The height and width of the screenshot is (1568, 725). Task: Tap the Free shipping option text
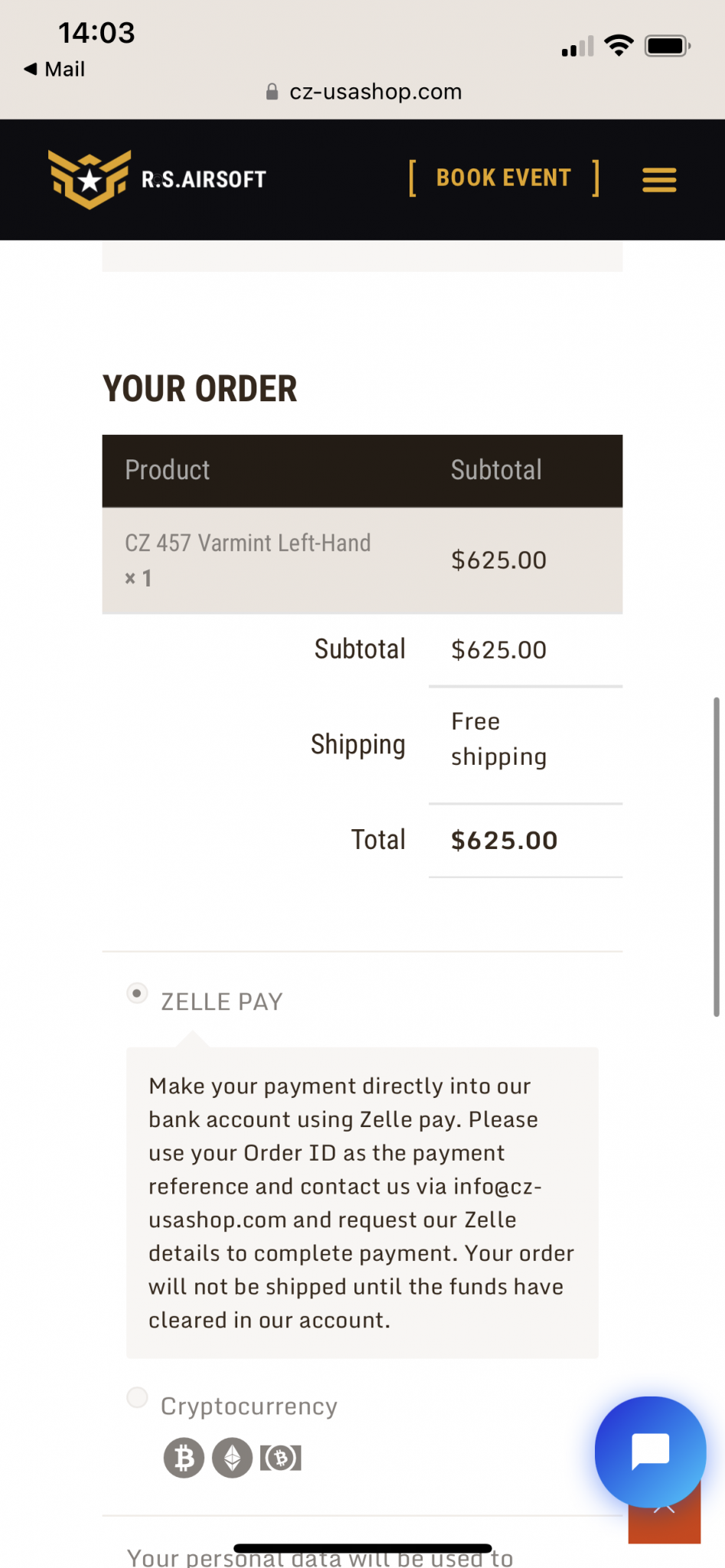(x=498, y=739)
